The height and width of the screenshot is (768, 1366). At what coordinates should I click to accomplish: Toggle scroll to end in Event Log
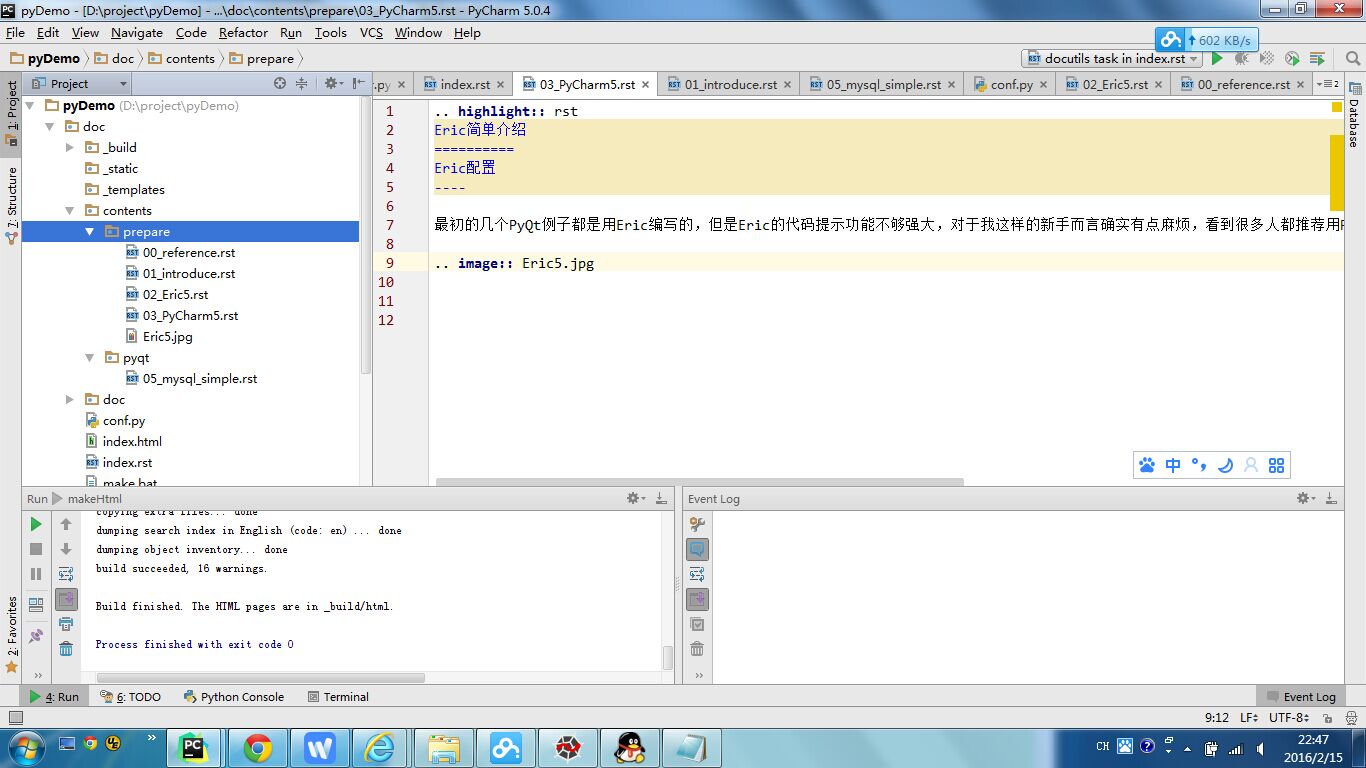pyautogui.click(x=697, y=599)
